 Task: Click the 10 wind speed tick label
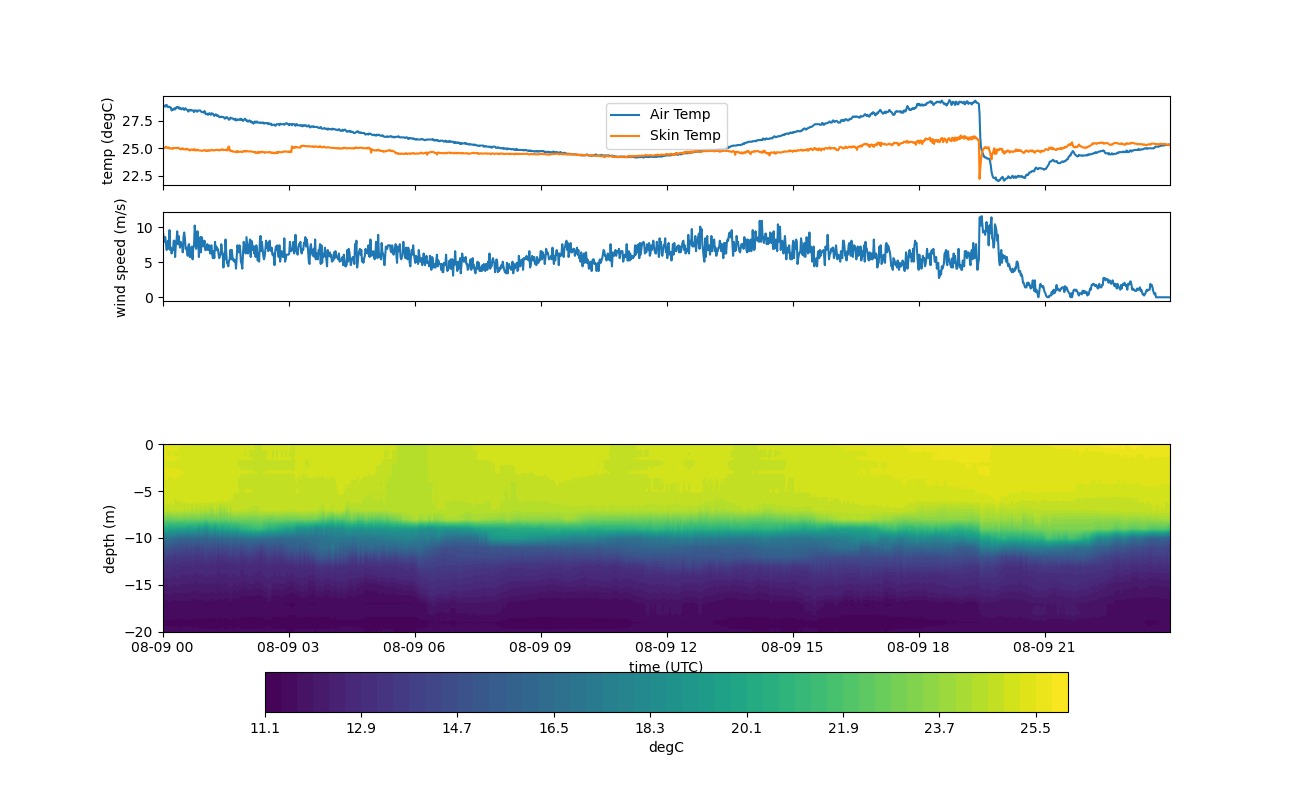(144, 228)
